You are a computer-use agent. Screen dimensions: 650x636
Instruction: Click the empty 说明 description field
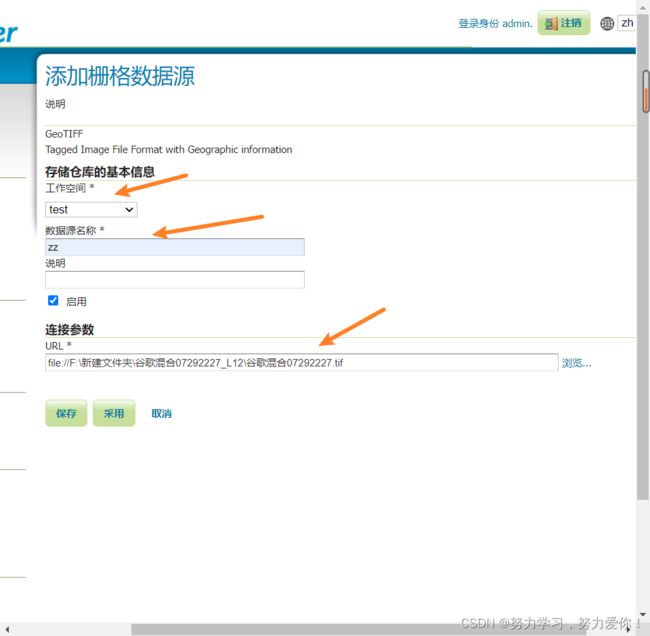click(x=175, y=280)
